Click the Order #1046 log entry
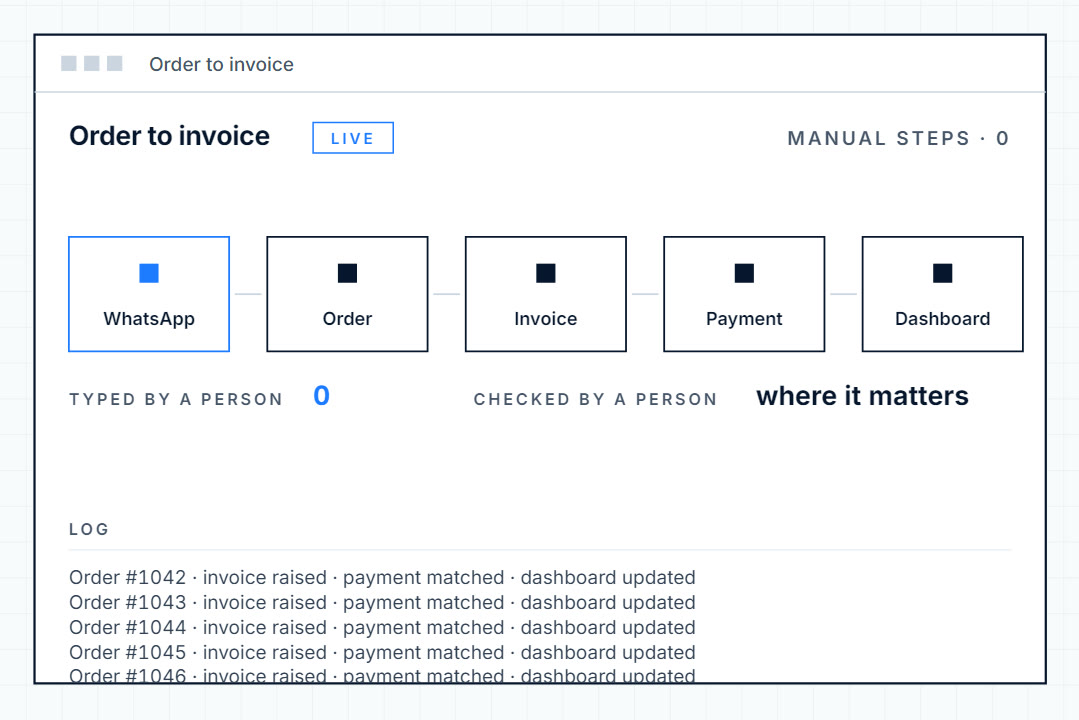Viewport: 1079px width, 720px height. [382, 675]
